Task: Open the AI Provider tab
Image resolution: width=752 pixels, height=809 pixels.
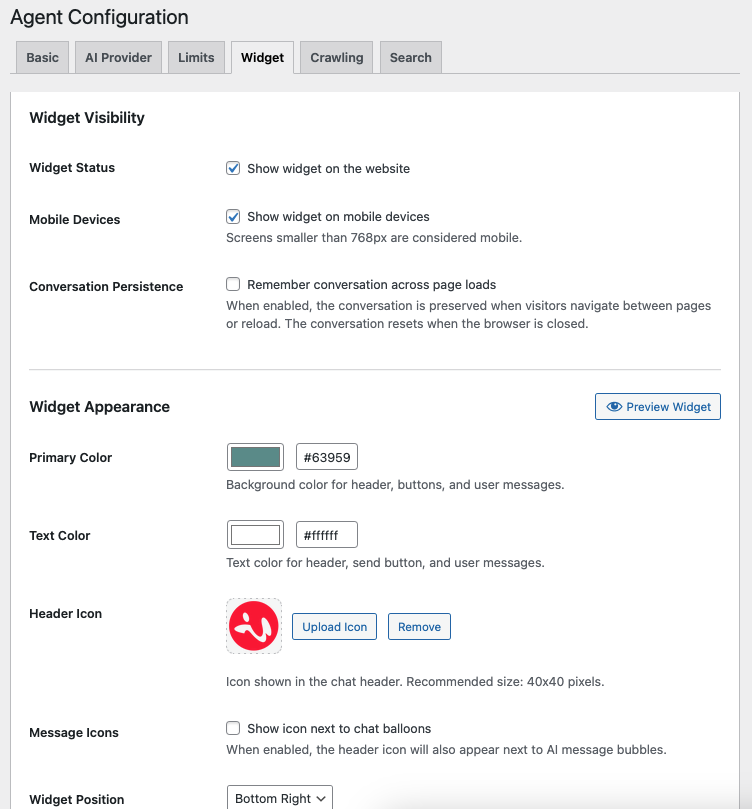Action: pyautogui.click(x=118, y=57)
